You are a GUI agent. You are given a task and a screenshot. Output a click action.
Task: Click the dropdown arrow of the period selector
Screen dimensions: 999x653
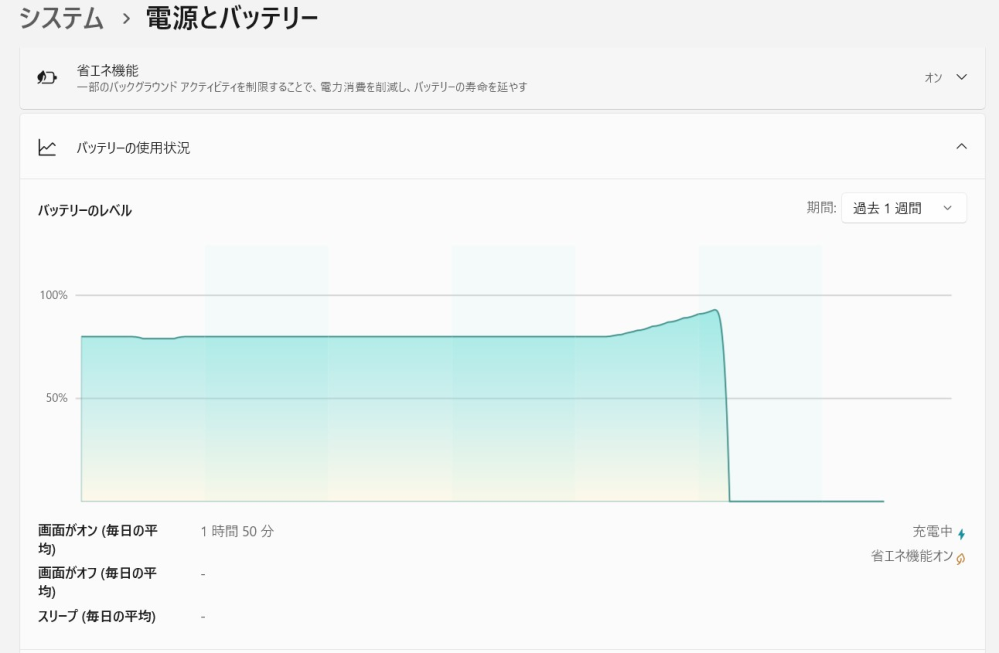coord(947,207)
